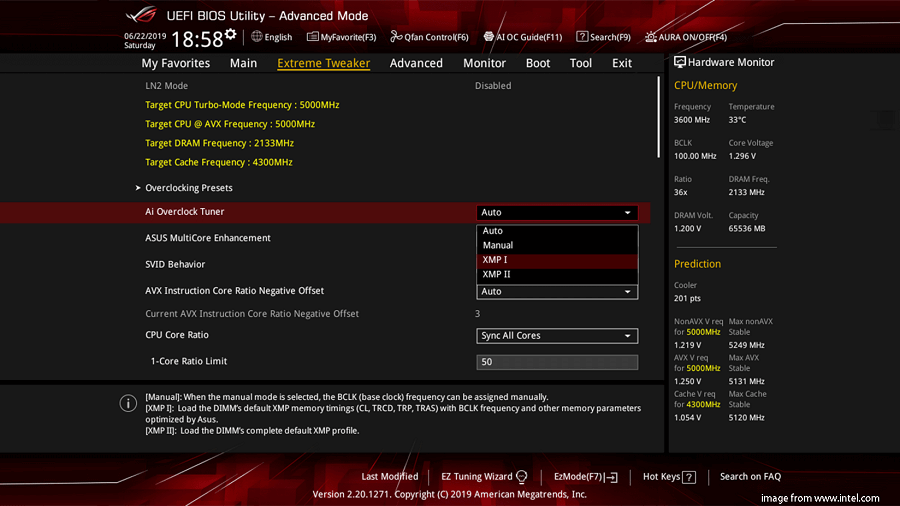Open Ai Overclock Tuner dropdown
Viewport: 900px width, 506px height.
click(557, 212)
